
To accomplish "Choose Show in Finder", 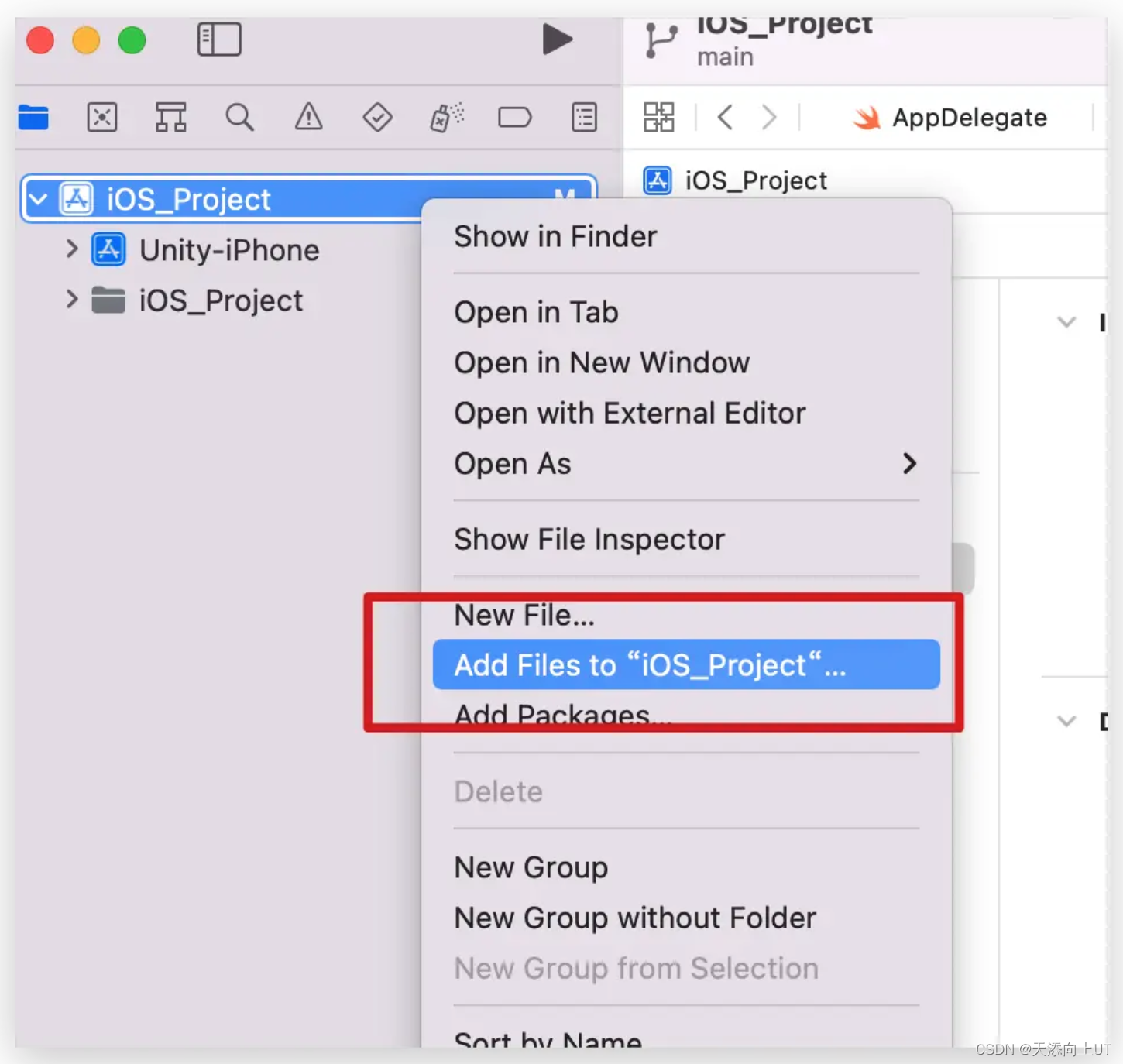I will pyautogui.click(x=555, y=236).
